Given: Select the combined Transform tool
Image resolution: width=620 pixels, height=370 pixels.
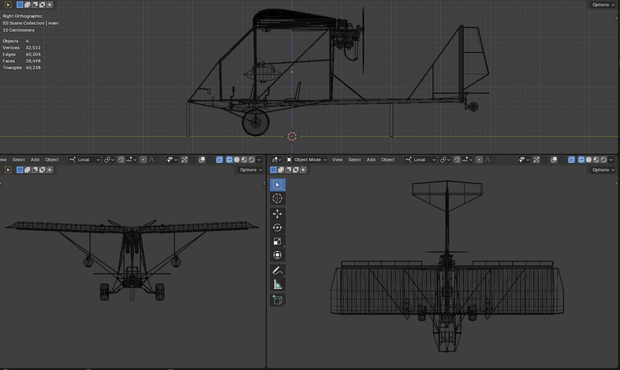Looking at the screenshot, I should click(x=277, y=255).
